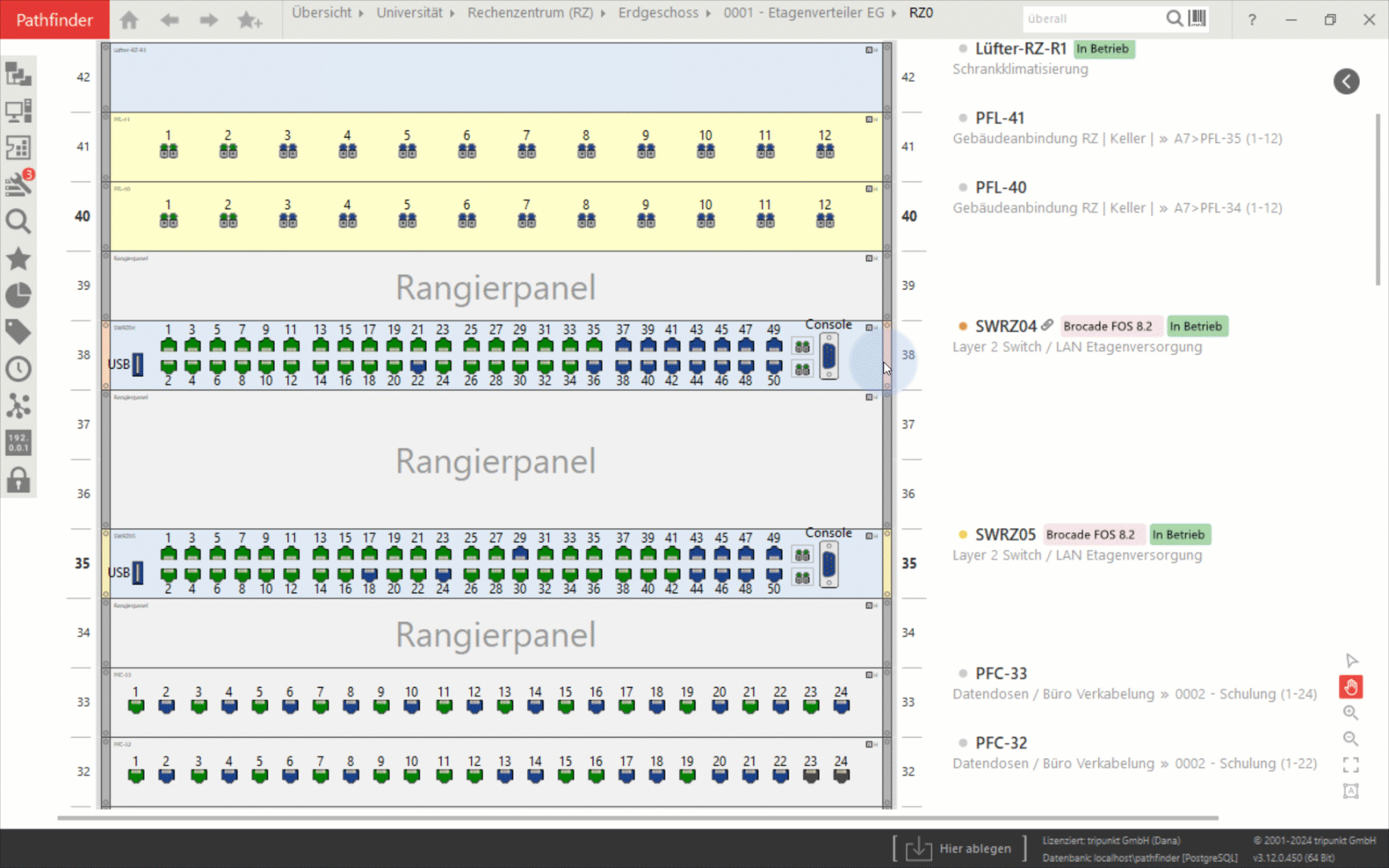Screen dimensions: 1389x868
Task: Click the barcode scanner icon
Action: coord(1198,18)
